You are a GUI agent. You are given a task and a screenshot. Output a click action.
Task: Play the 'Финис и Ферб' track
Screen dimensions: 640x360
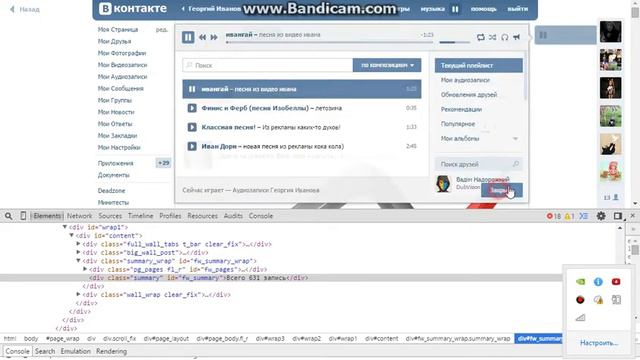tap(192, 108)
